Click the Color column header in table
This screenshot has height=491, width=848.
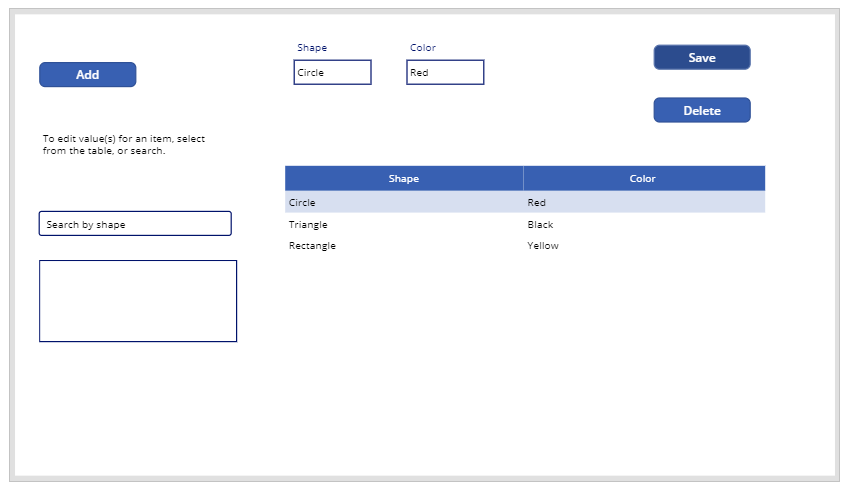tap(644, 178)
